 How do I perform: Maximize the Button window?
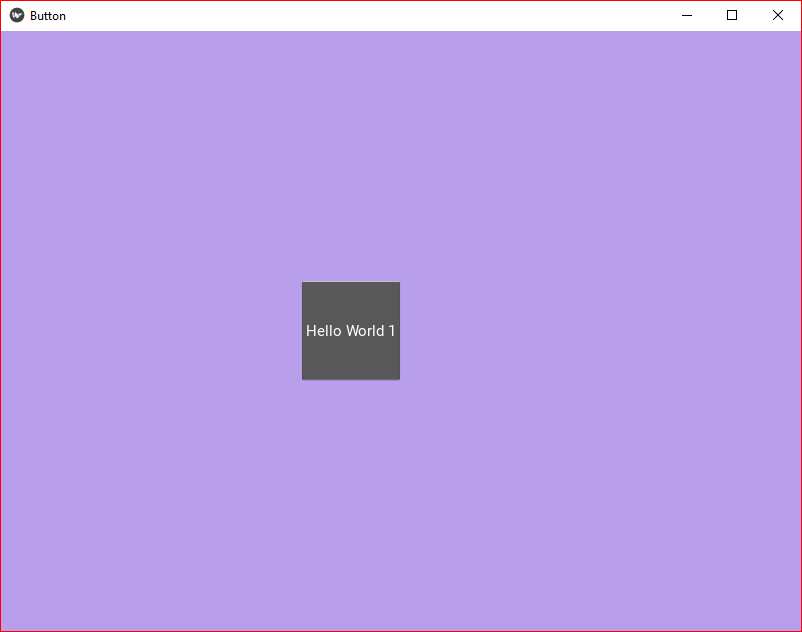tap(732, 15)
